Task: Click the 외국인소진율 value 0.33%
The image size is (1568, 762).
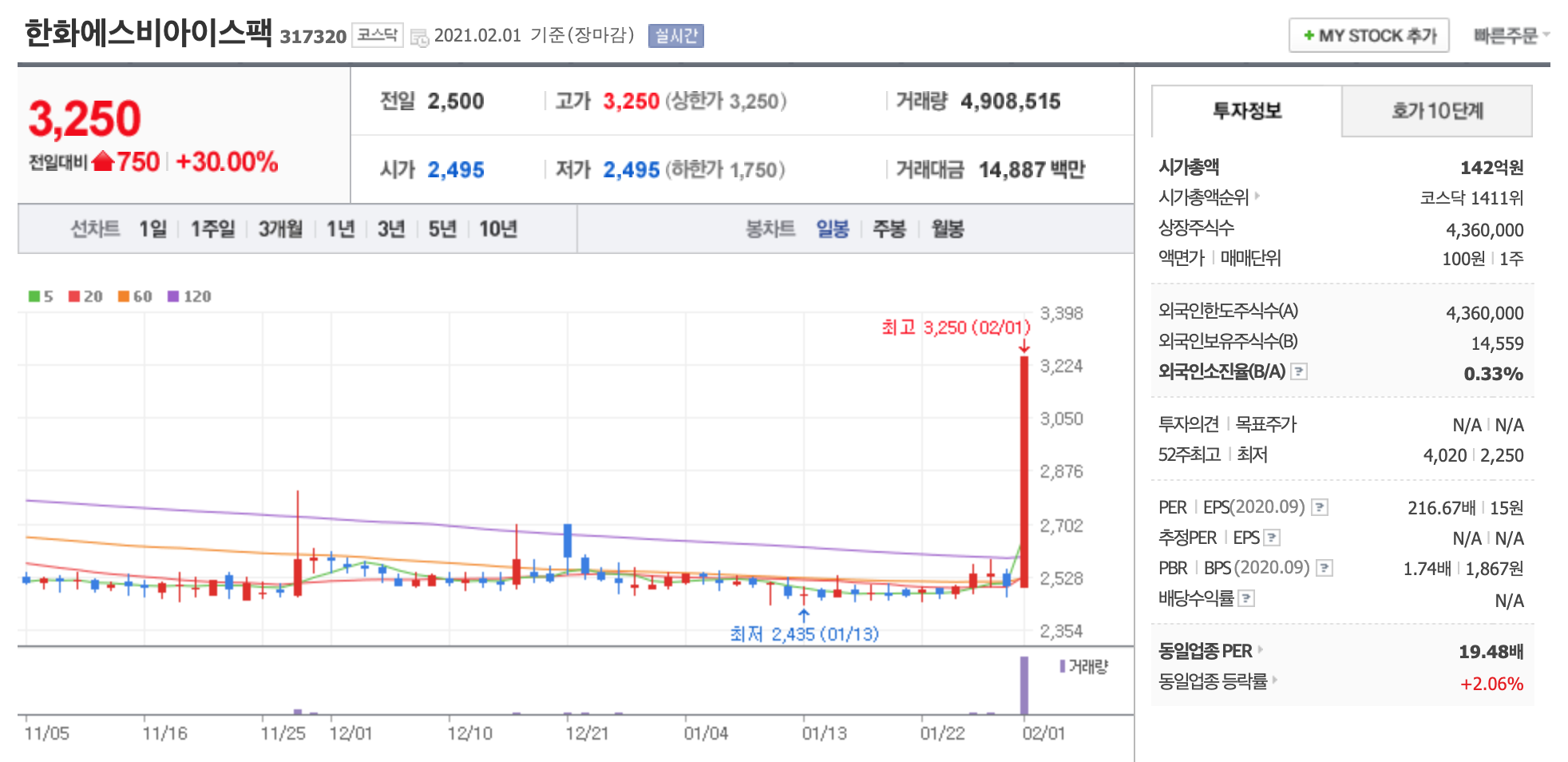Action: (x=1493, y=374)
